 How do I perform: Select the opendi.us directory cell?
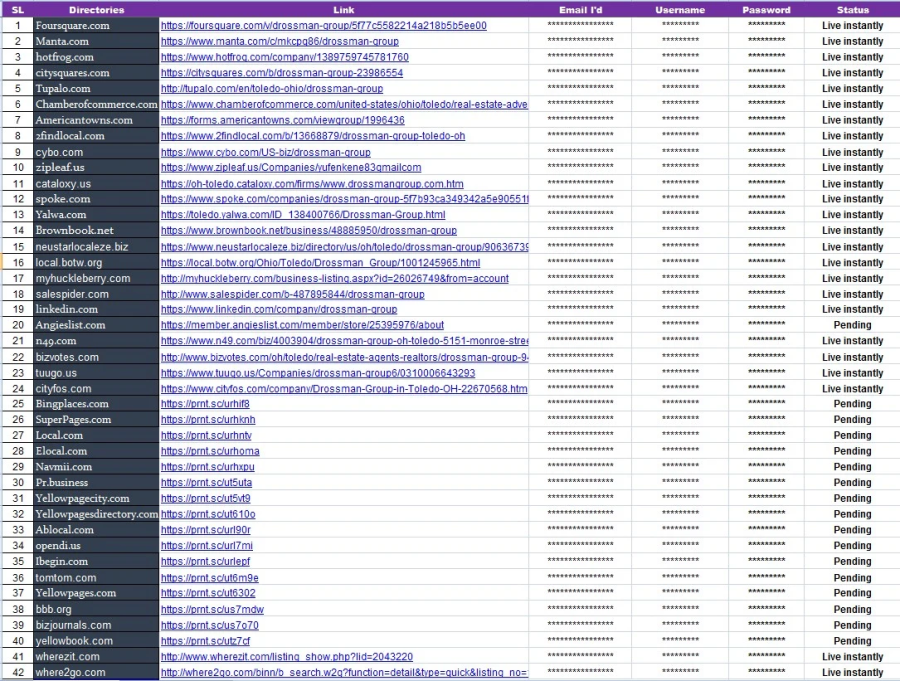[x=96, y=546]
